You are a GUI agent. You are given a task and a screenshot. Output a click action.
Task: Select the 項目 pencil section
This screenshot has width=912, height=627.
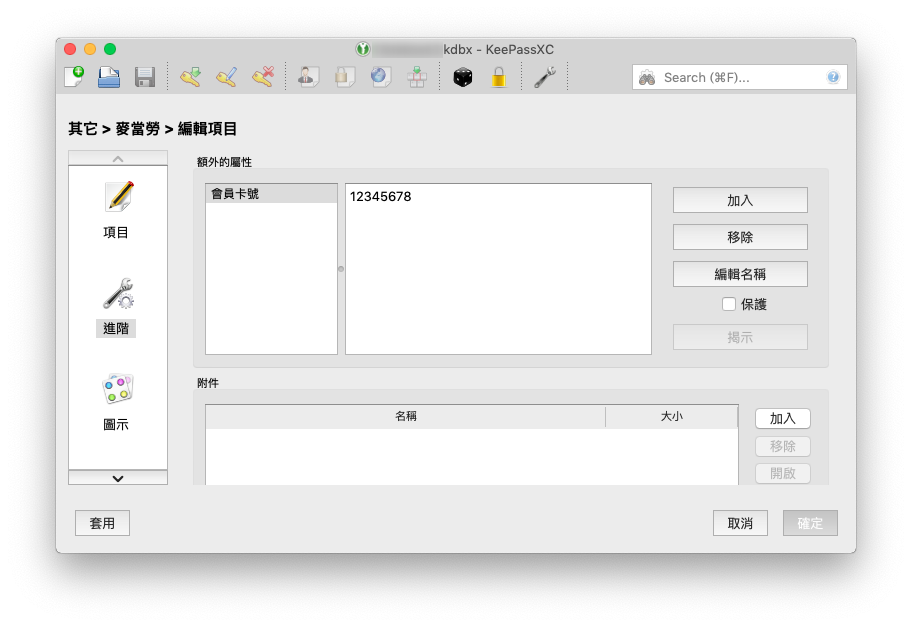pos(117,210)
